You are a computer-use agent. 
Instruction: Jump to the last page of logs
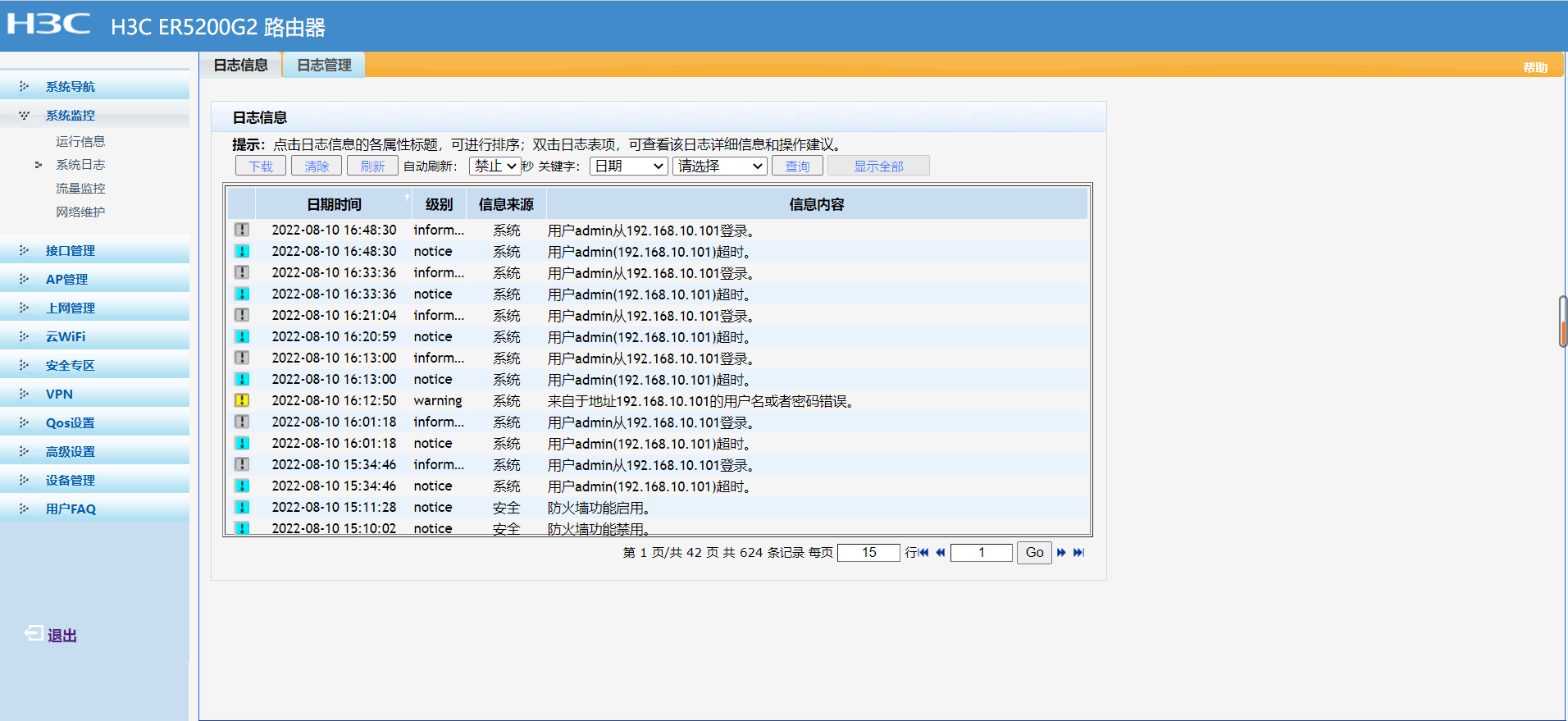pyautogui.click(x=1078, y=553)
